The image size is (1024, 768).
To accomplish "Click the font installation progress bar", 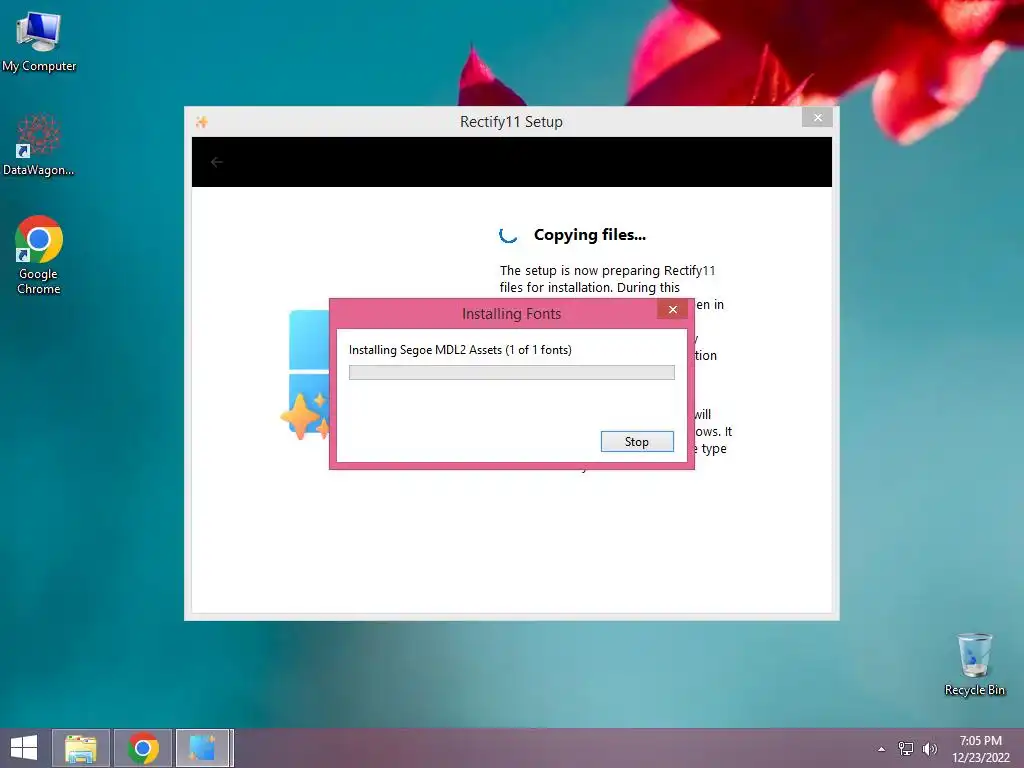I will (x=511, y=372).
